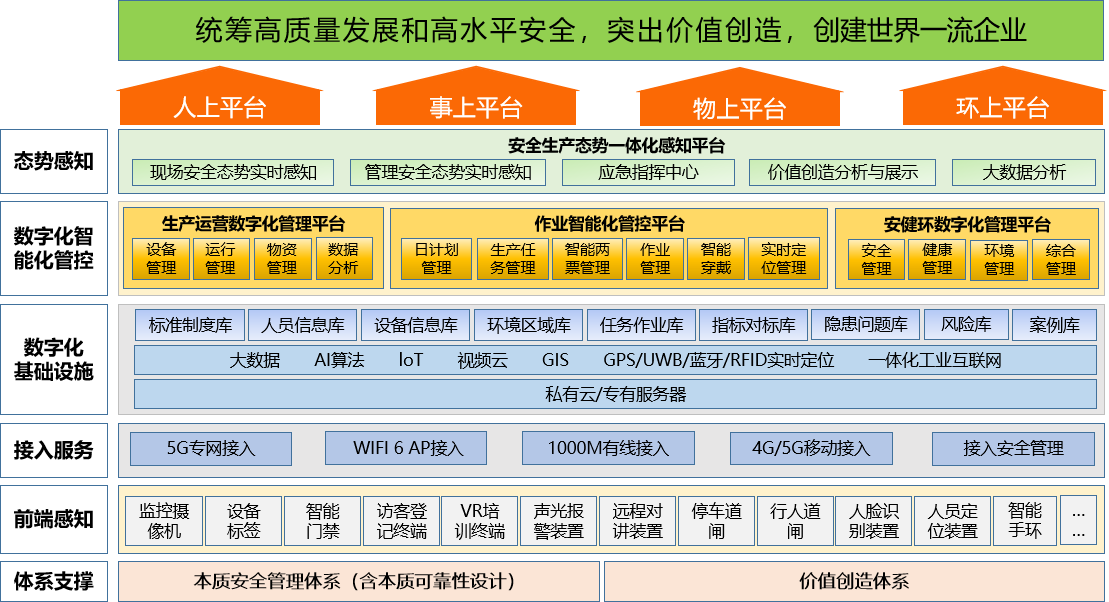Open the 标准制度库 box

[x=190, y=325]
